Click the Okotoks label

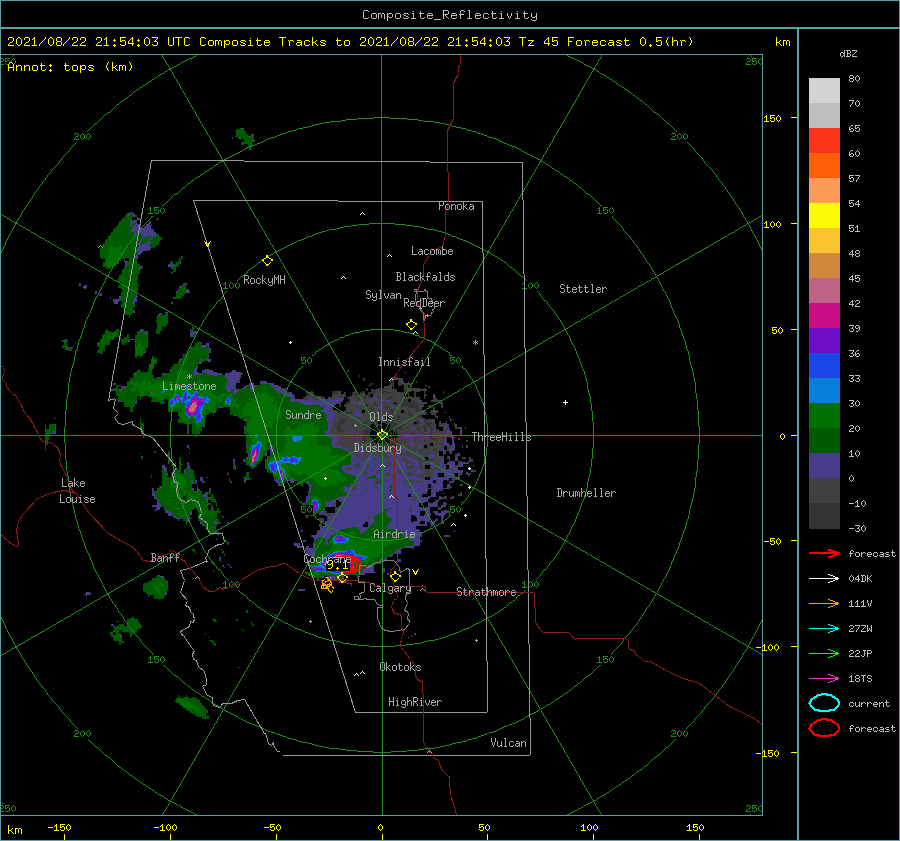click(400, 667)
